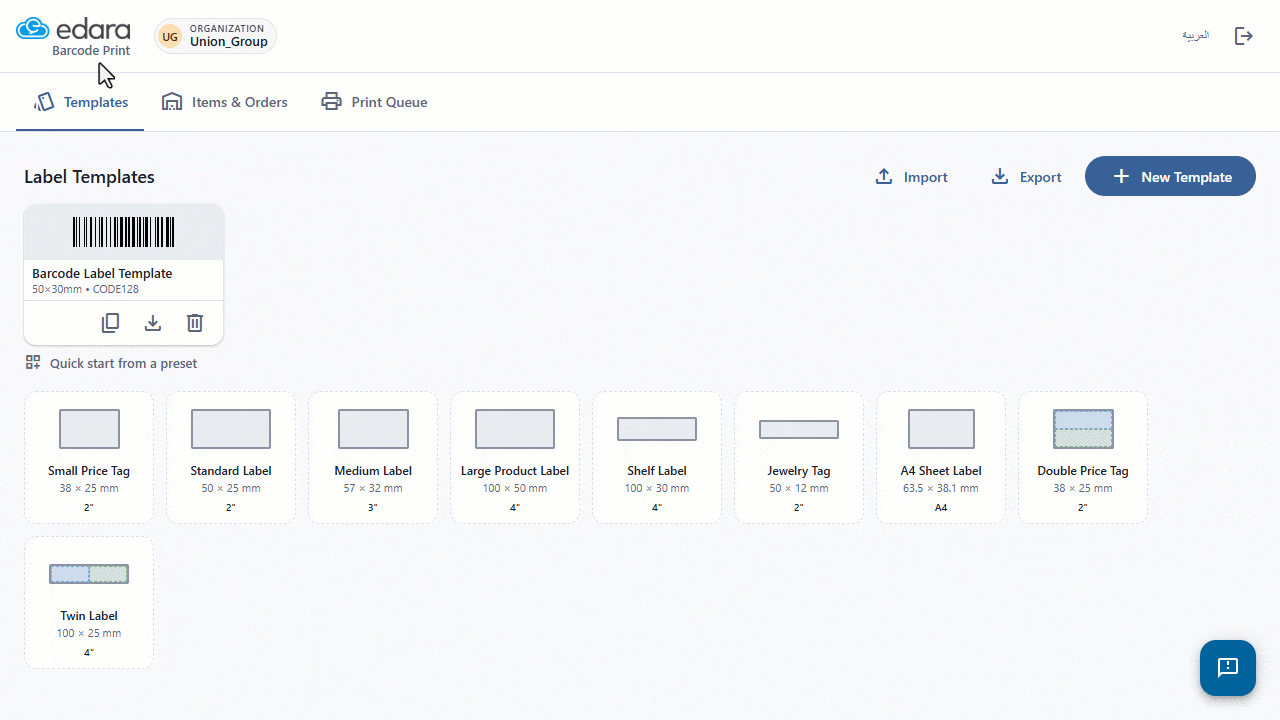
Task: Create a New Template
Action: click(x=1170, y=176)
